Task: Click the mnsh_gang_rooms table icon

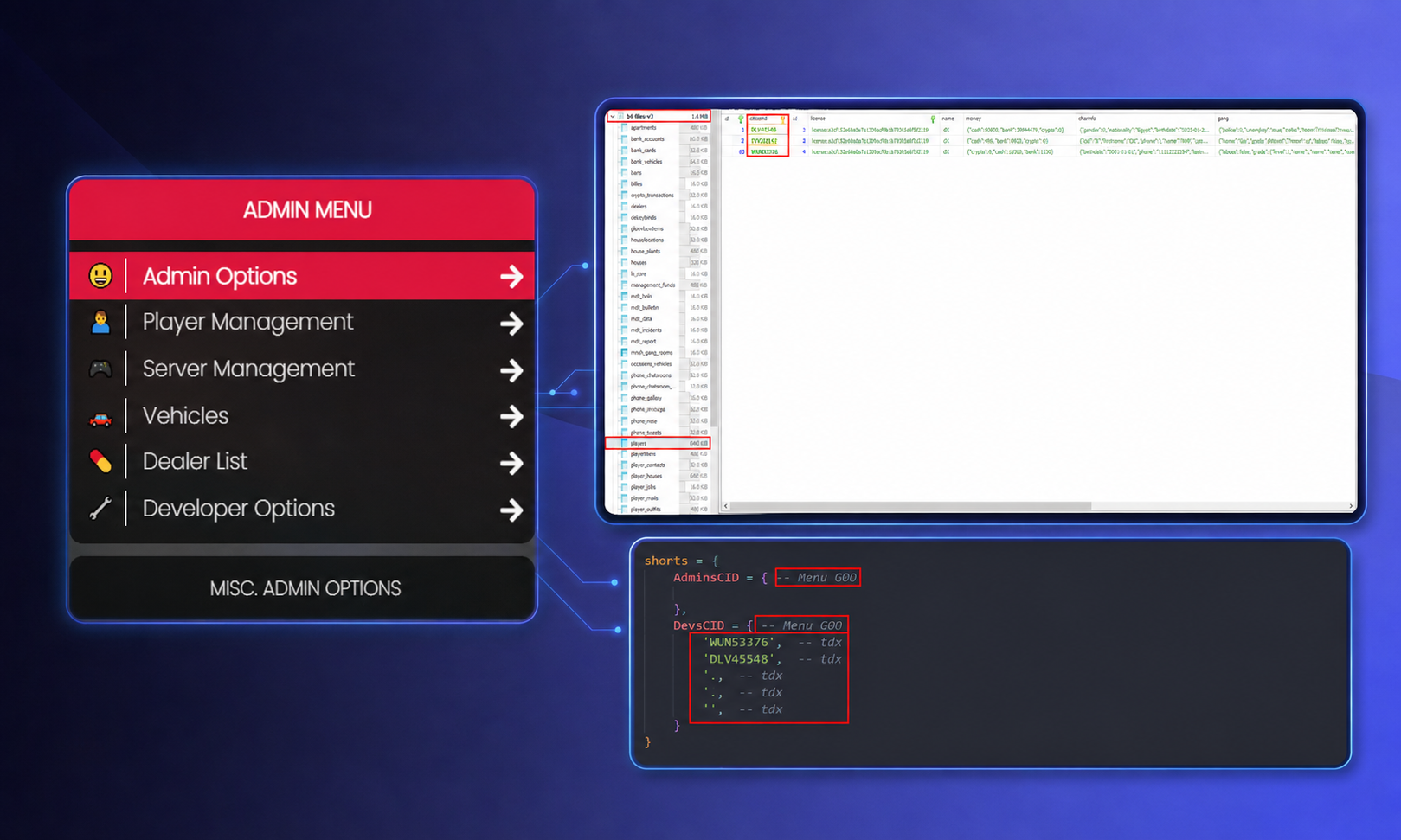Action: click(624, 352)
